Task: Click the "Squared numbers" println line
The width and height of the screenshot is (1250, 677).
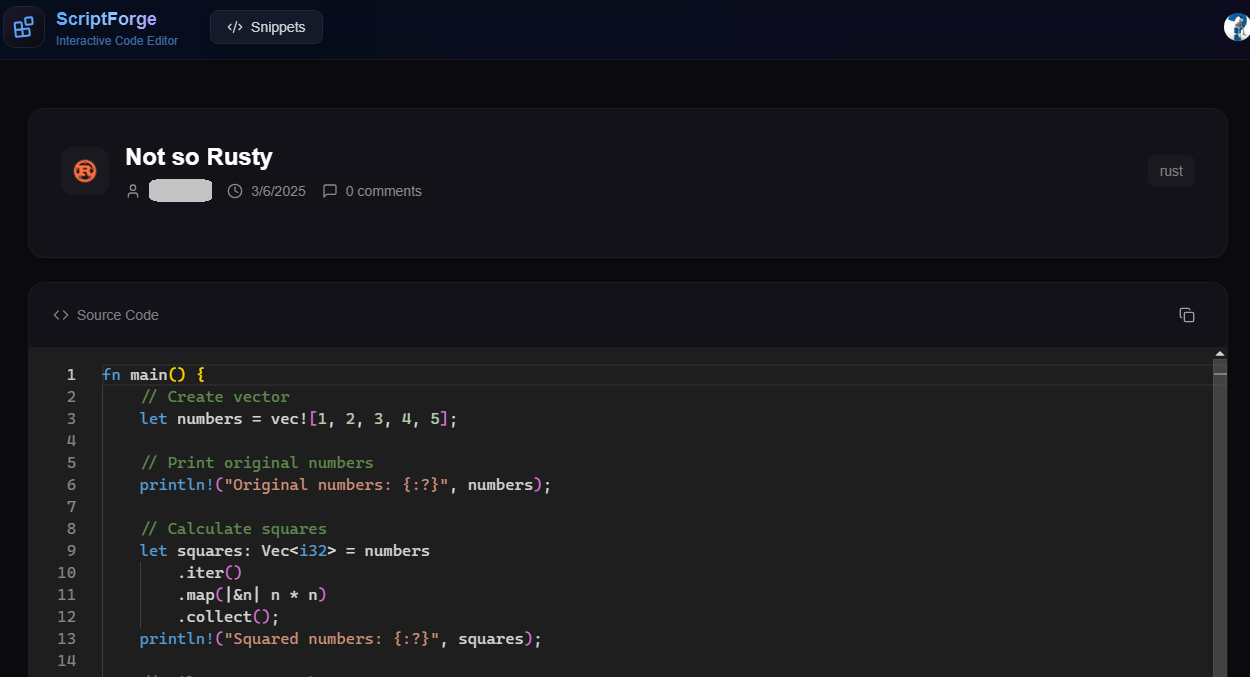Action: coord(341,639)
